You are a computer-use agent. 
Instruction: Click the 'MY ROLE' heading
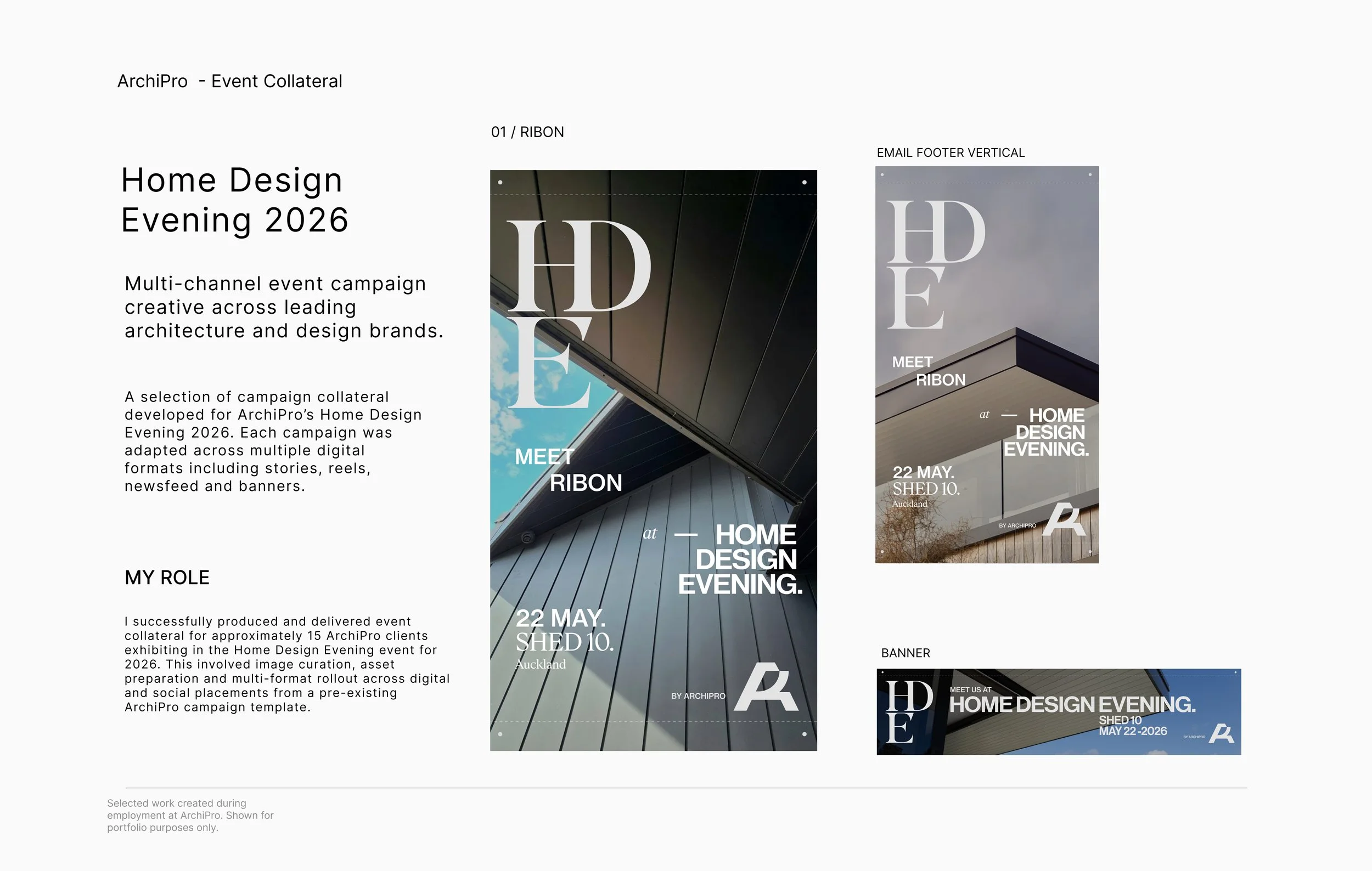coord(167,577)
